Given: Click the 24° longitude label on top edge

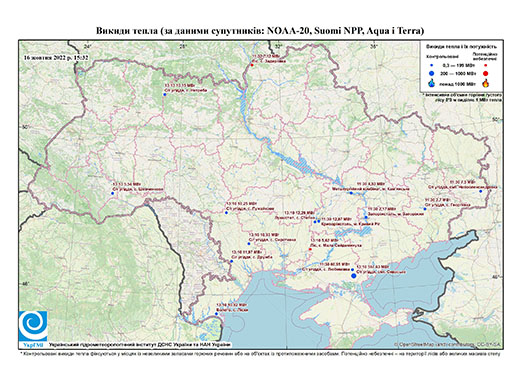Looking at the screenshot, I should click(x=88, y=46).
